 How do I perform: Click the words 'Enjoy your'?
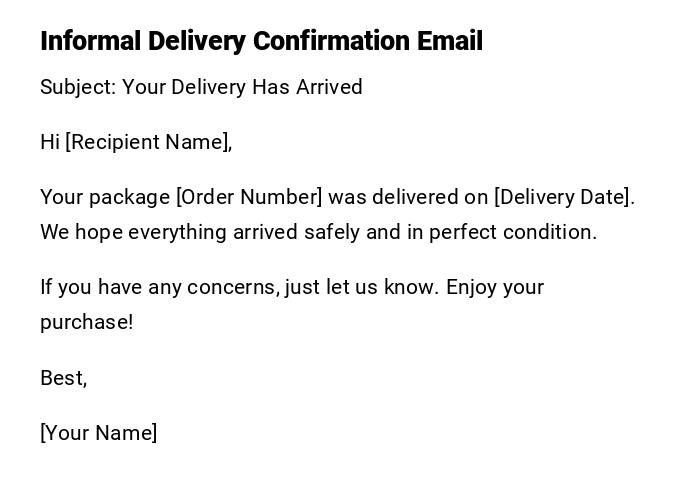495,287
